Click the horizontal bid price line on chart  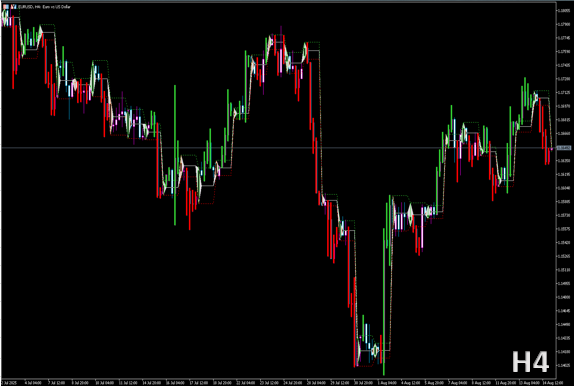278,148
